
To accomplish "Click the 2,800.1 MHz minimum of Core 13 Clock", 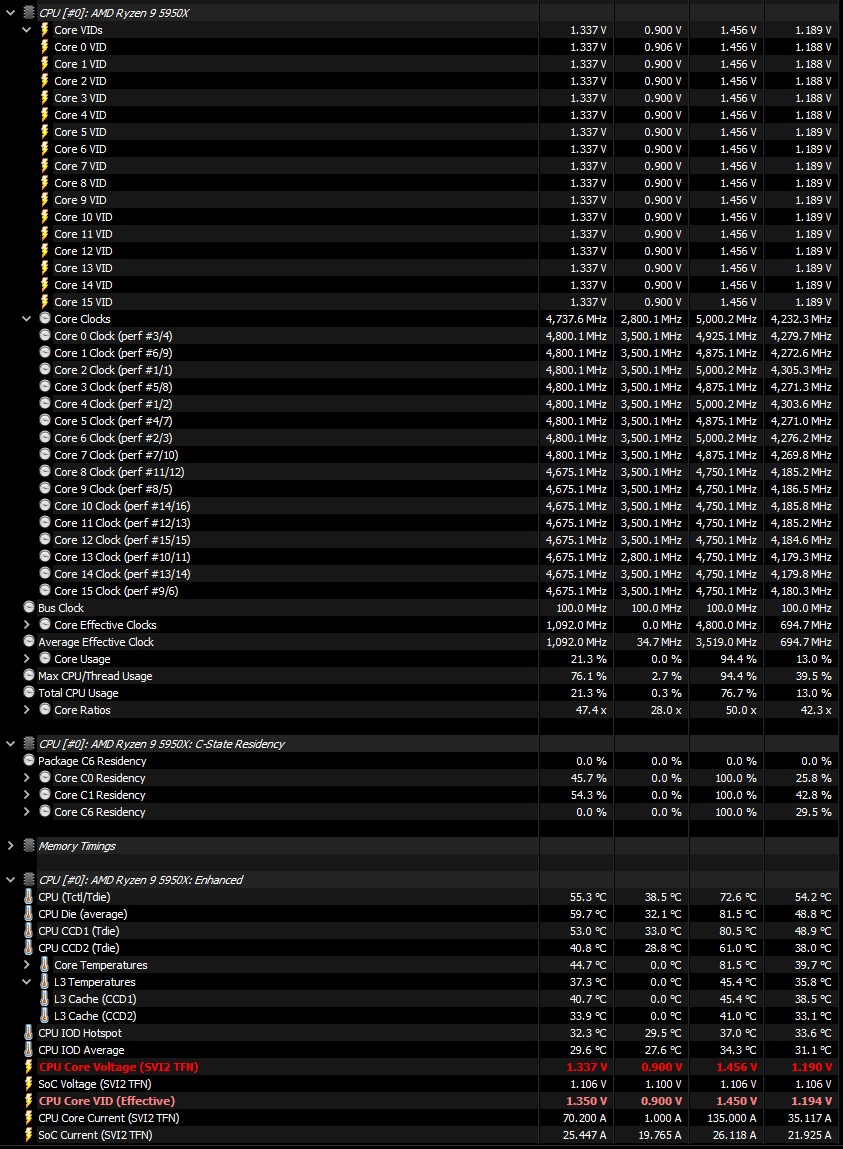I will point(651,557).
